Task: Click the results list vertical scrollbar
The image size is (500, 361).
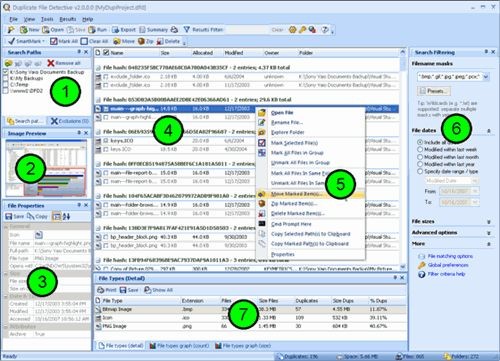Action: tap(403, 159)
